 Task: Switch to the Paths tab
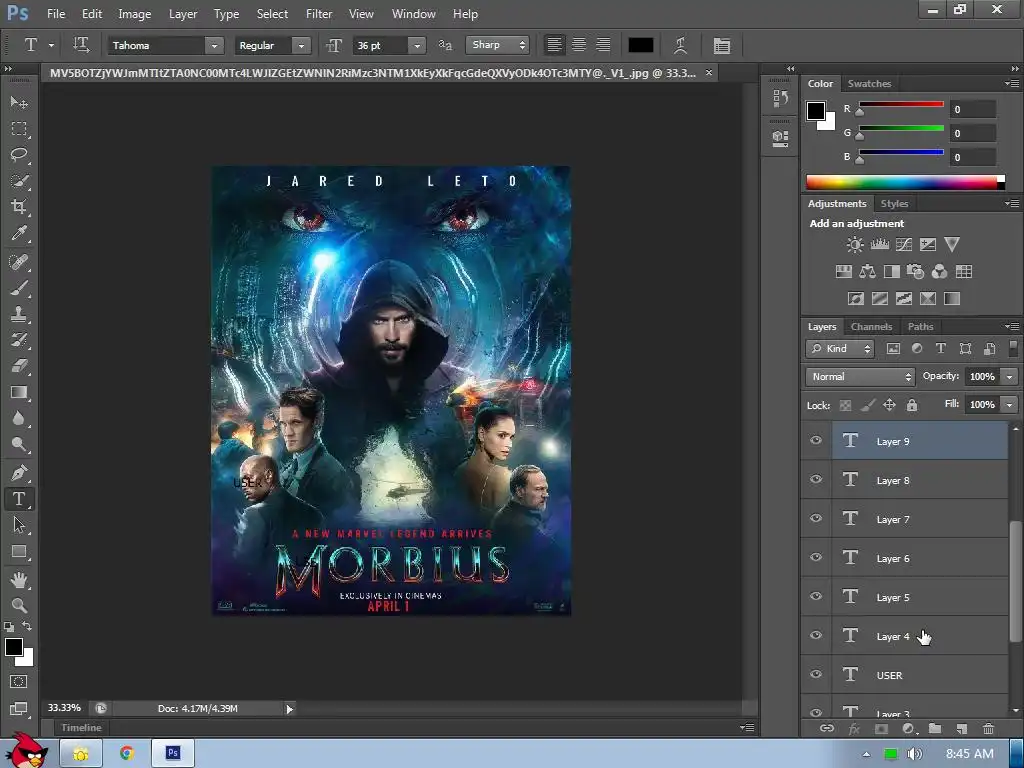tap(920, 327)
